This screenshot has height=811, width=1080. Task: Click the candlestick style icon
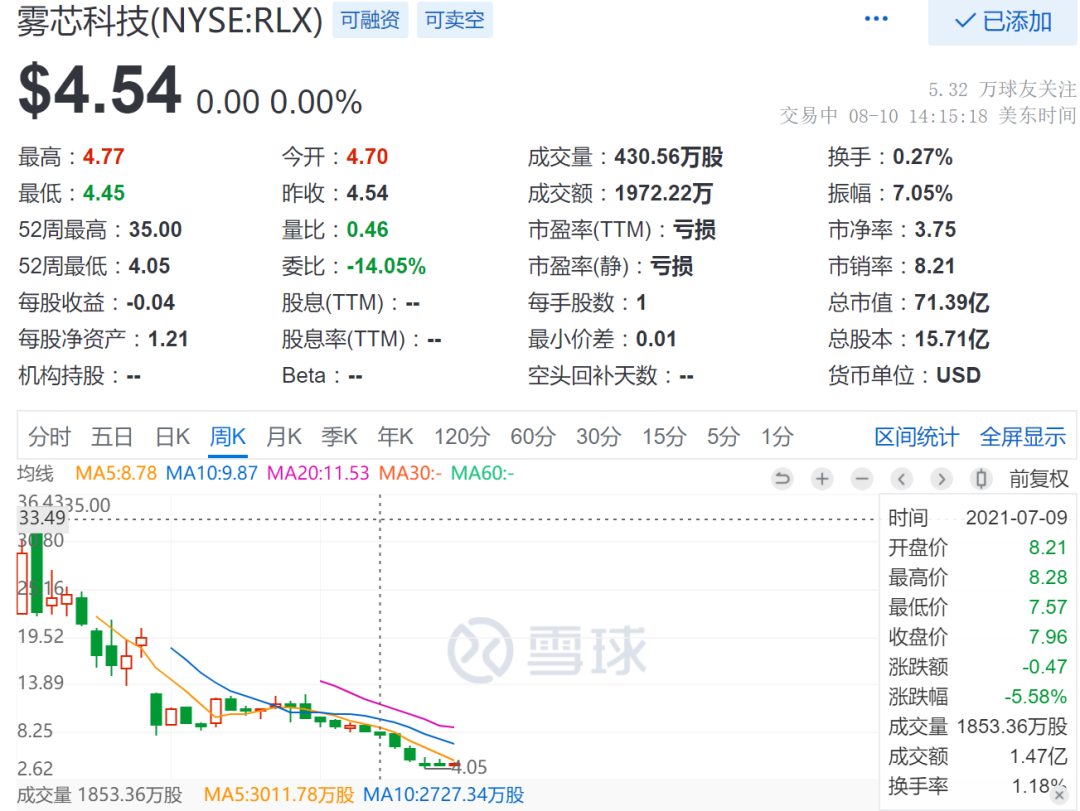pyautogui.click(x=982, y=478)
